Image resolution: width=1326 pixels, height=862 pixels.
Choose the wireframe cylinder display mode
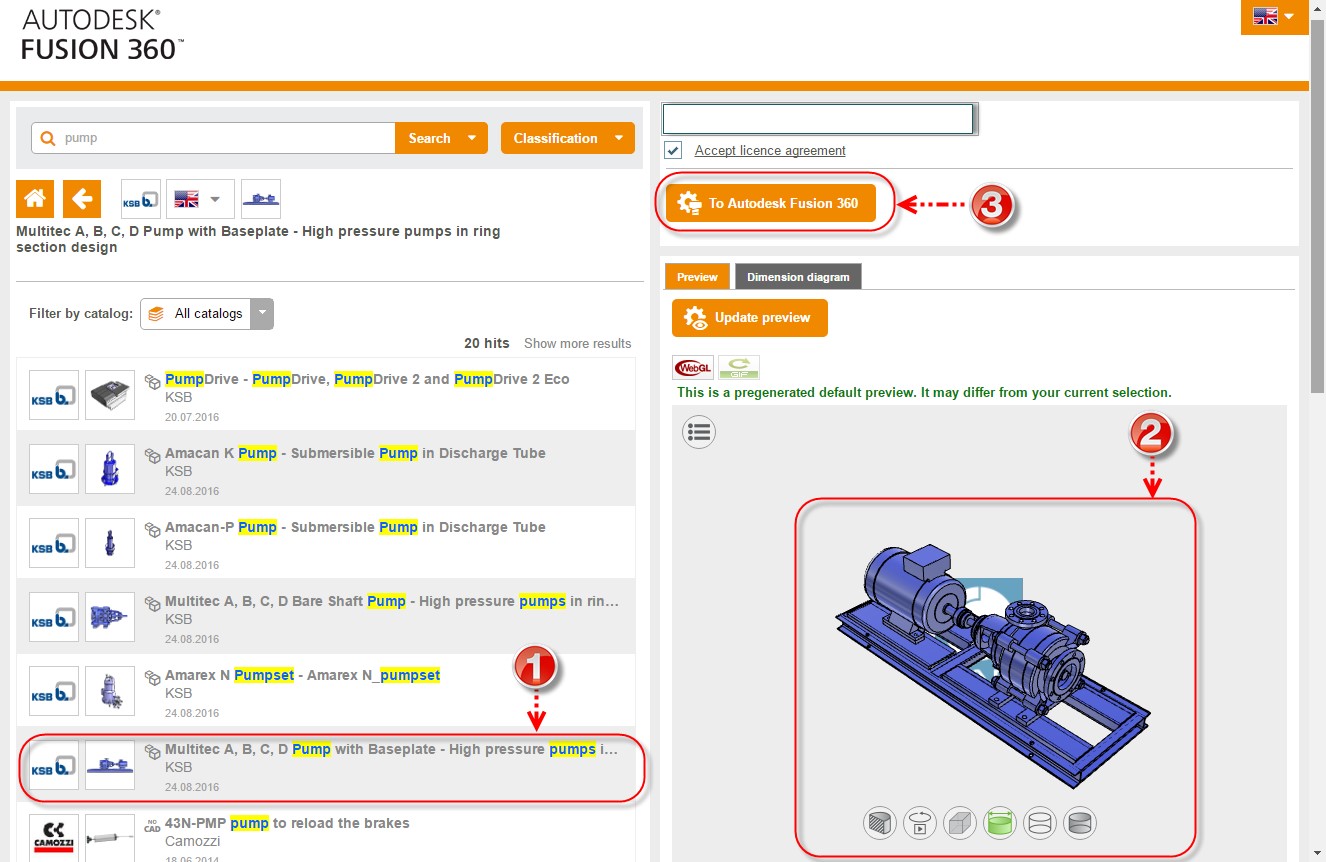tap(1040, 822)
